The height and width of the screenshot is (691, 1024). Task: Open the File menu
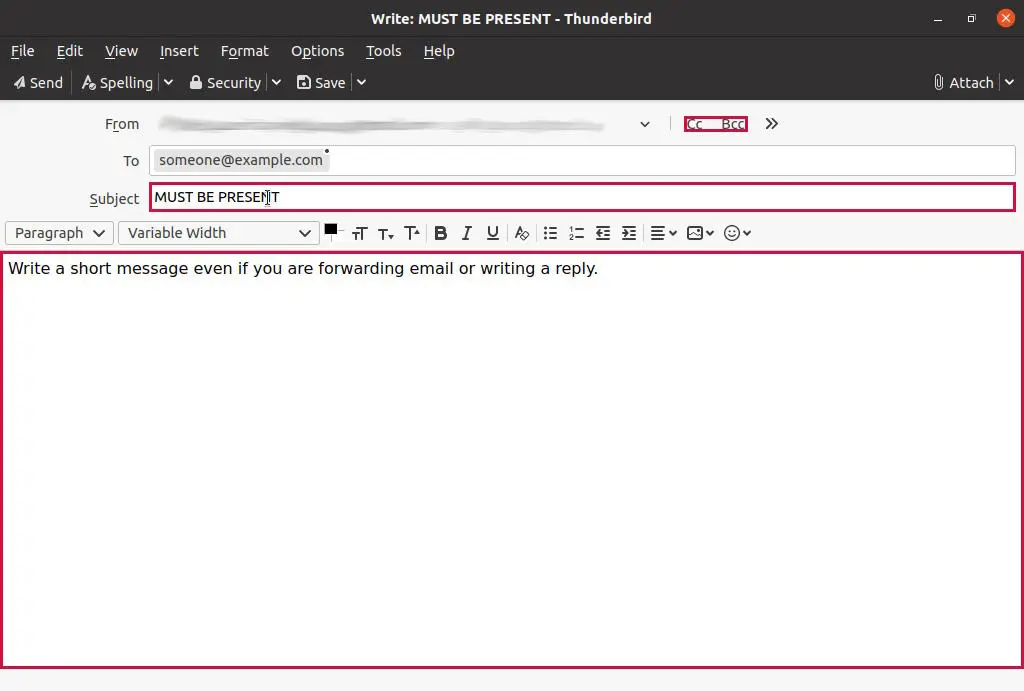[23, 51]
